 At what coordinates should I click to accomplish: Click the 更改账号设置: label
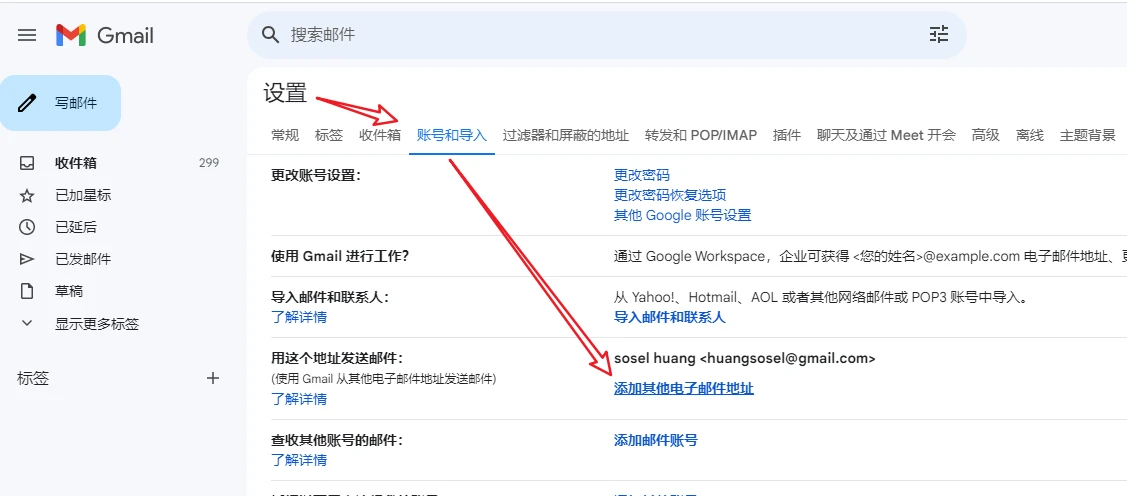point(315,175)
